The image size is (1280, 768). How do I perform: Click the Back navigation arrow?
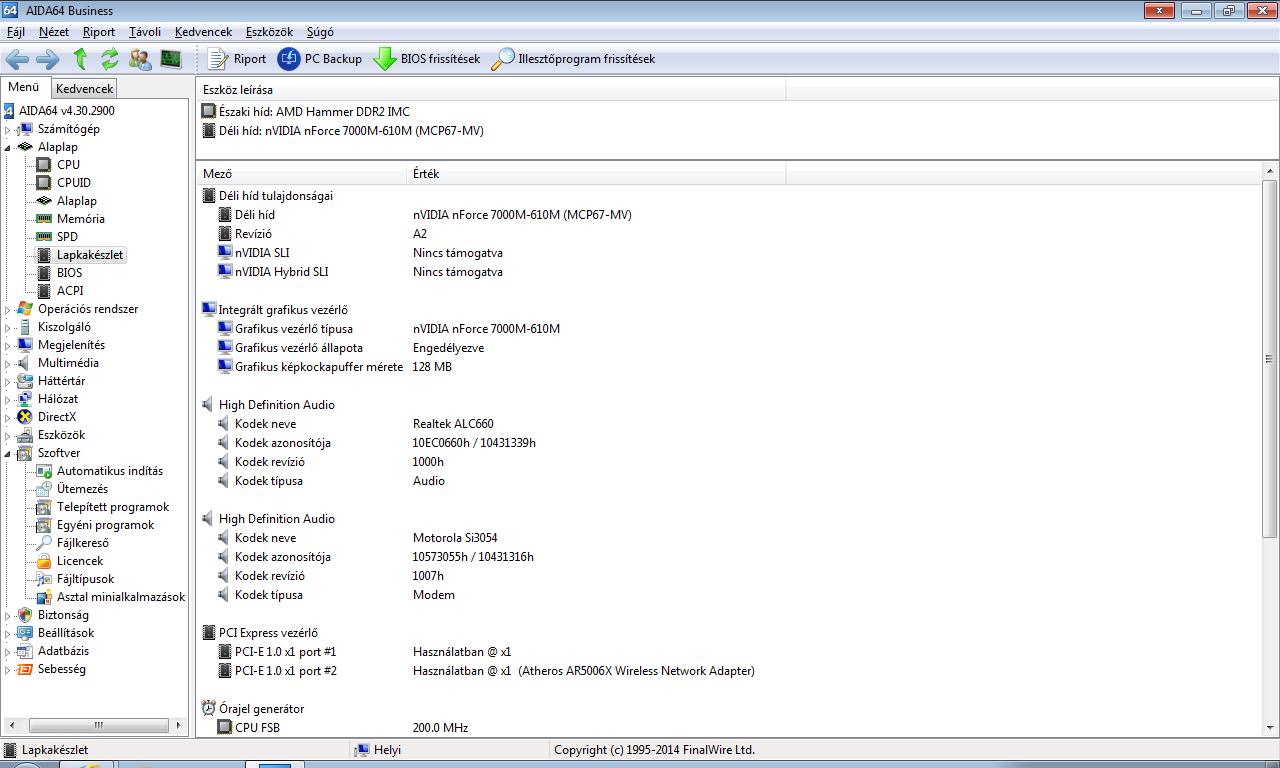coord(17,59)
